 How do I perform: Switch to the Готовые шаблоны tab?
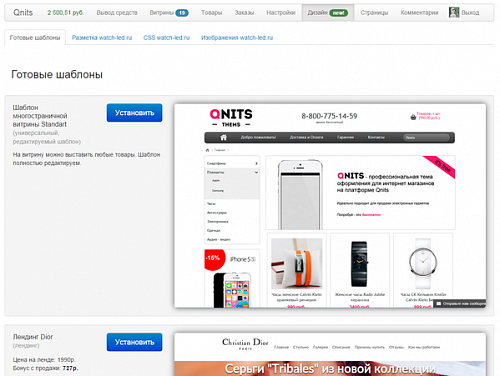click(35, 38)
